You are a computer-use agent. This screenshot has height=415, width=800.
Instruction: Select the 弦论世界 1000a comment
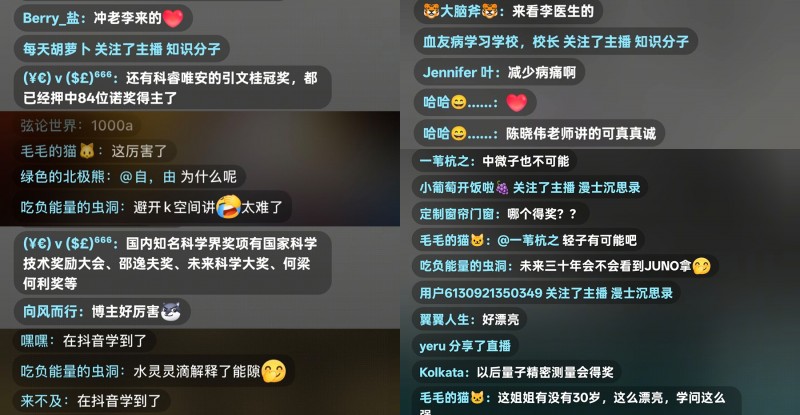click(77, 126)
